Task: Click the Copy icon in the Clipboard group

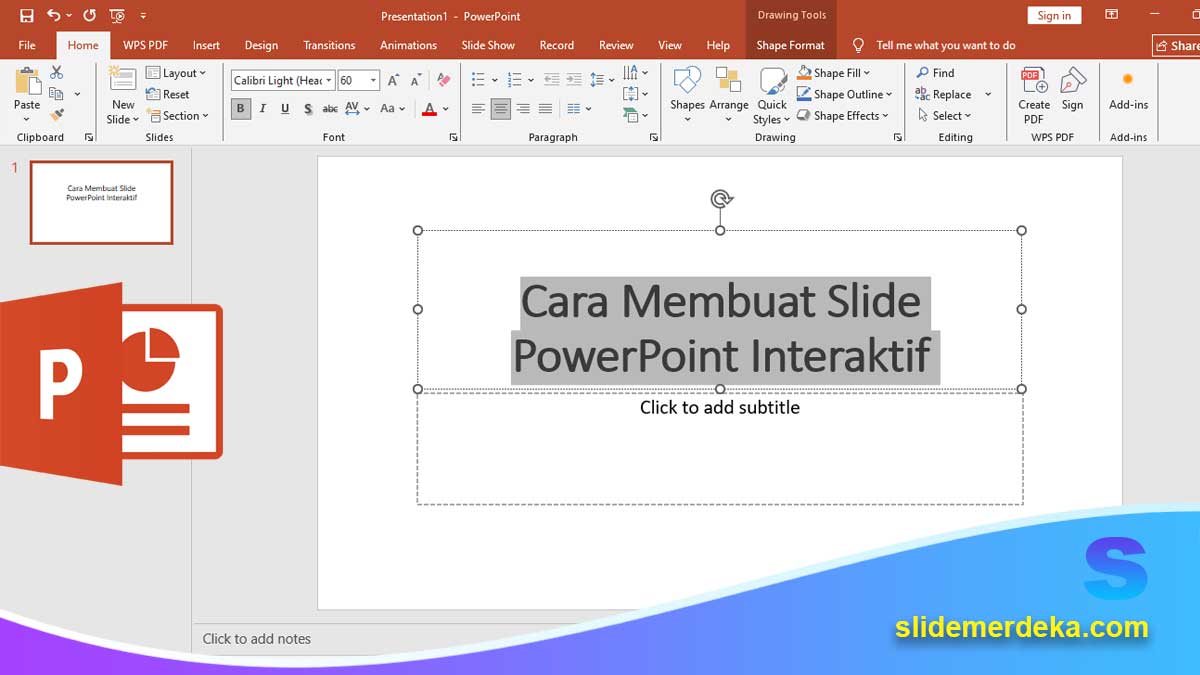Action: (56, 94)
